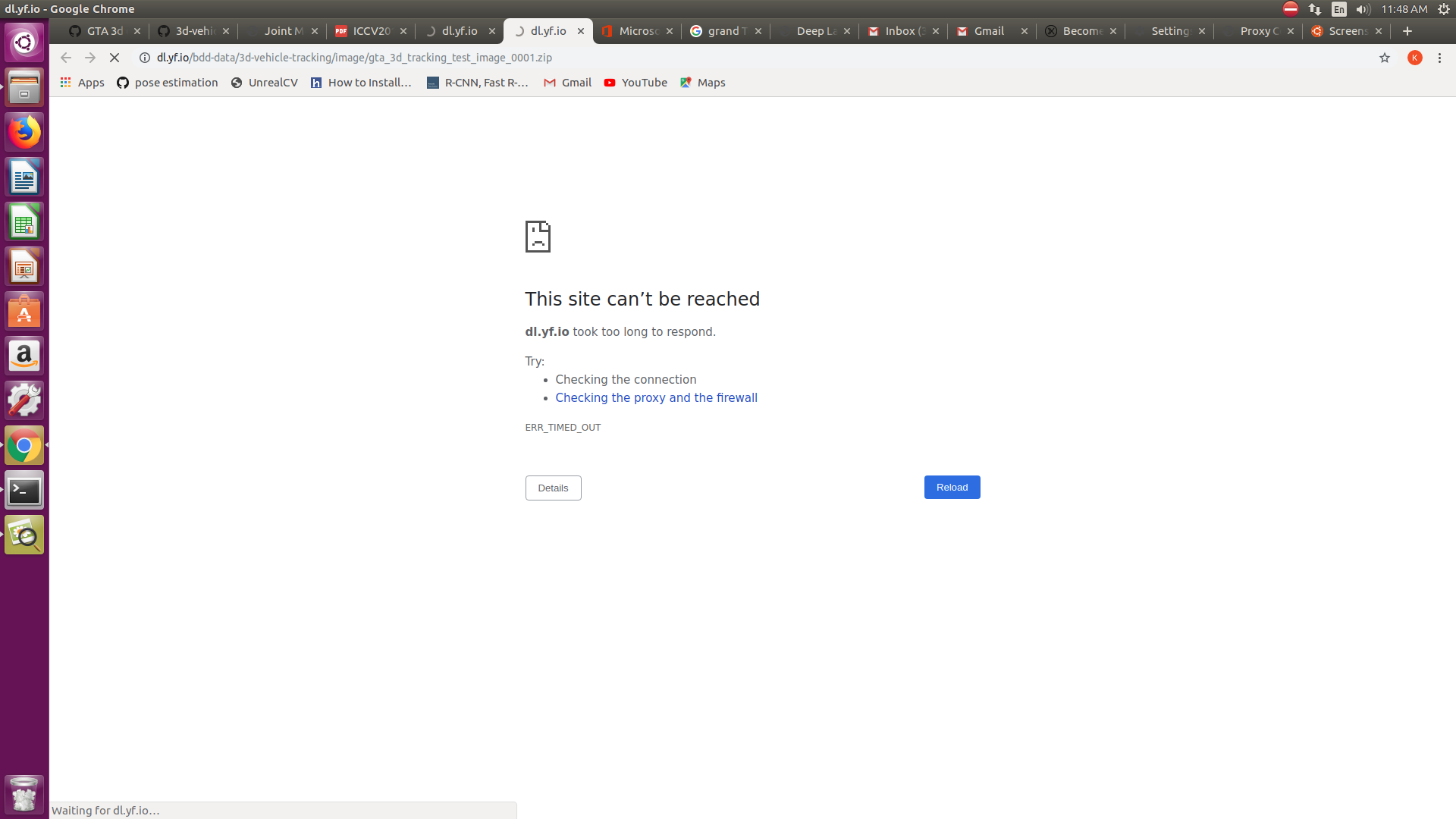Open new tab with plus button
The image size is (1456, 819).
point(1407,31)
